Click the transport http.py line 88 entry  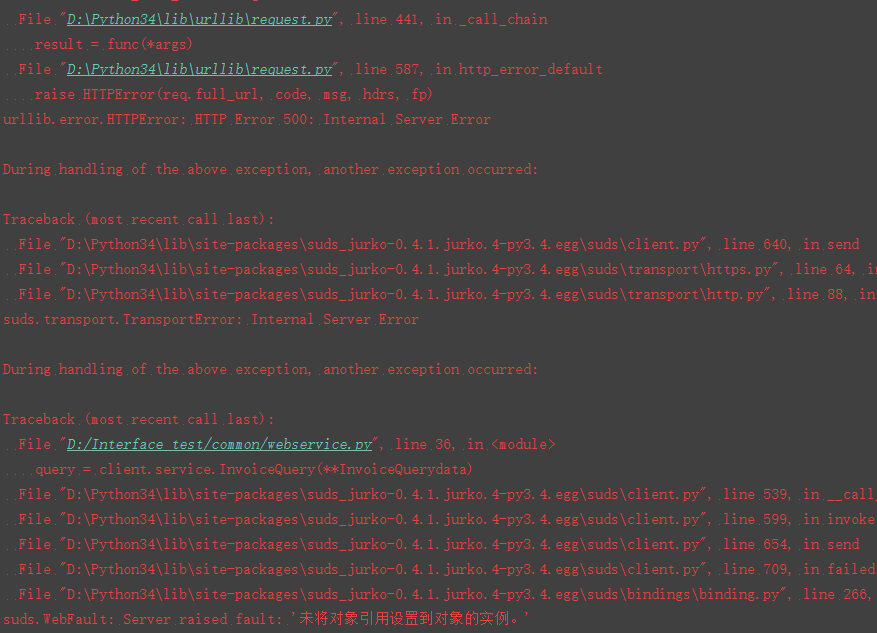447,295
